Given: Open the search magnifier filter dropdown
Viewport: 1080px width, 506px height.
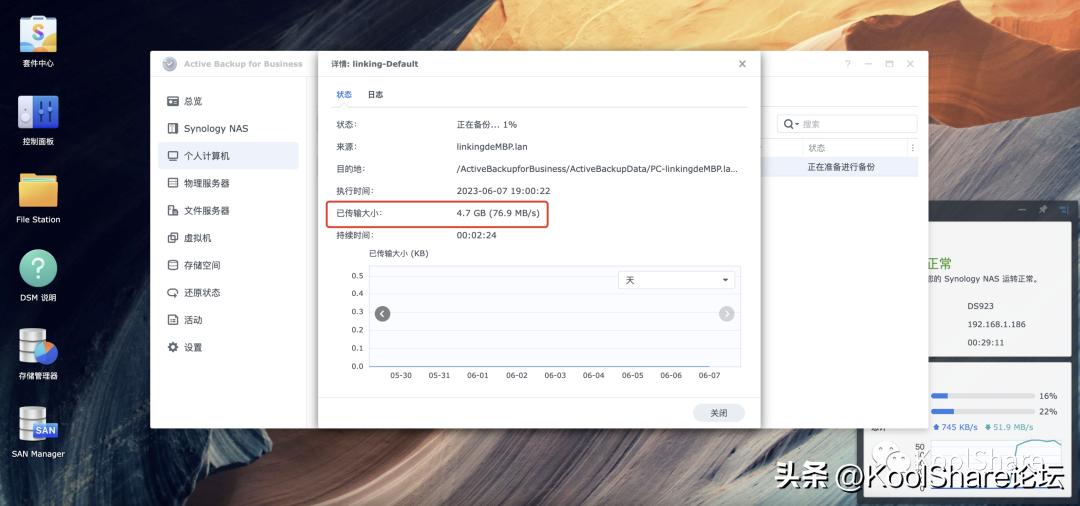Looking at the screenshot, I should point(789,124).
